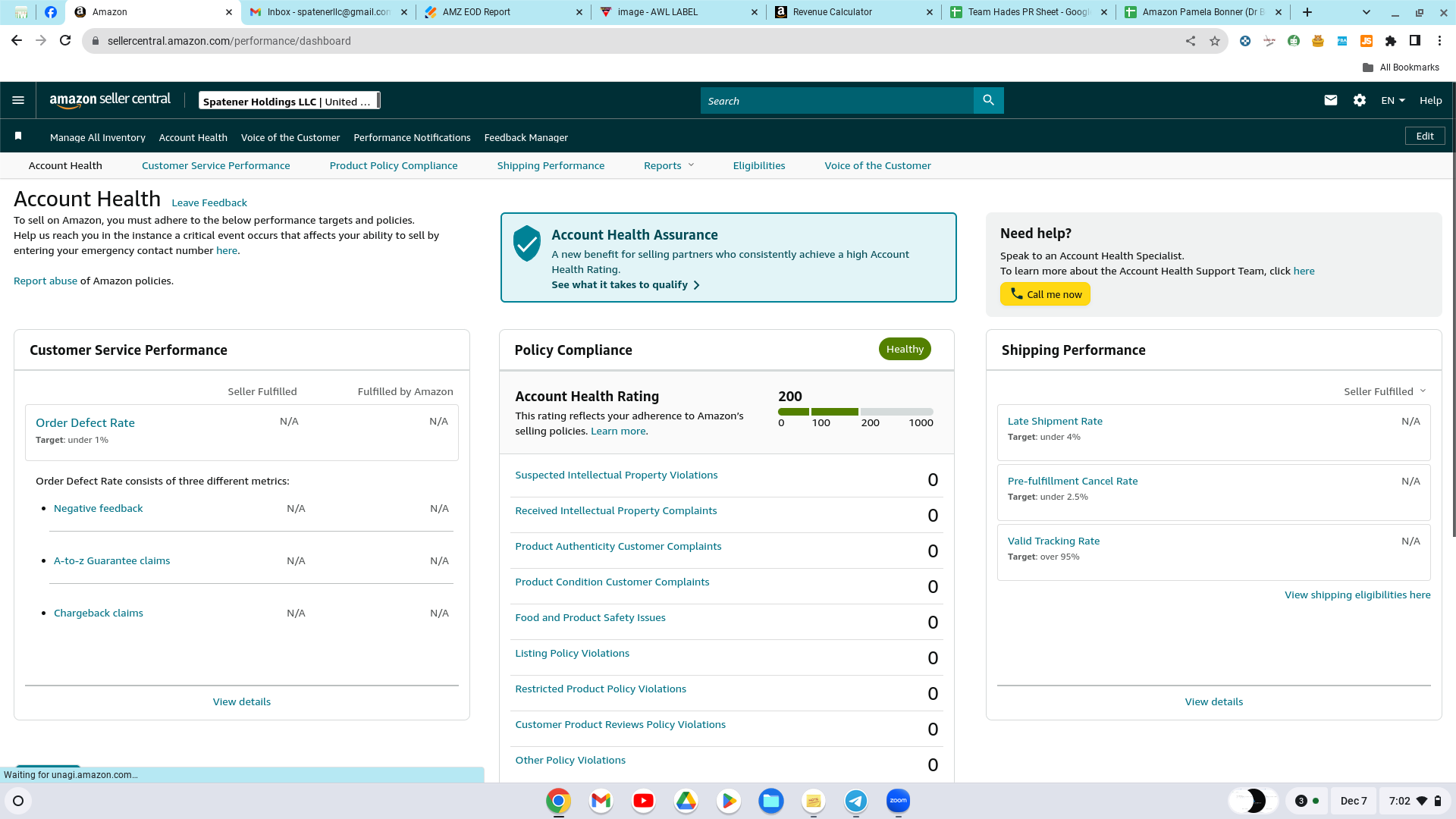
Task: Launch Chrome from the shelf
Action: coord(559,801)
